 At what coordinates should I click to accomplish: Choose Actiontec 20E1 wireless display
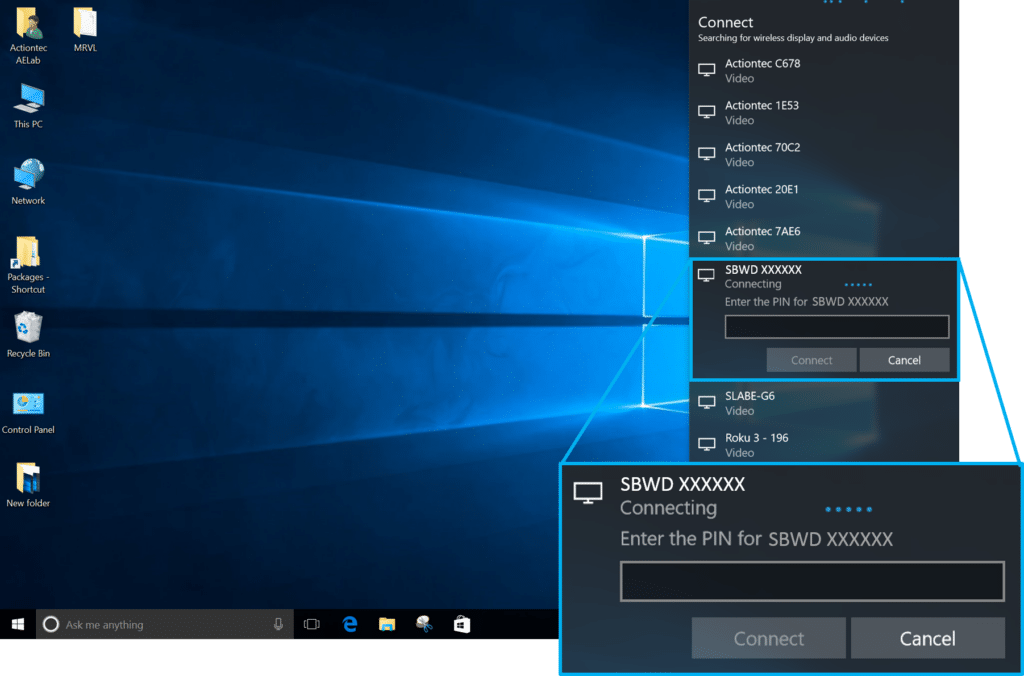(x=824, y=196)
